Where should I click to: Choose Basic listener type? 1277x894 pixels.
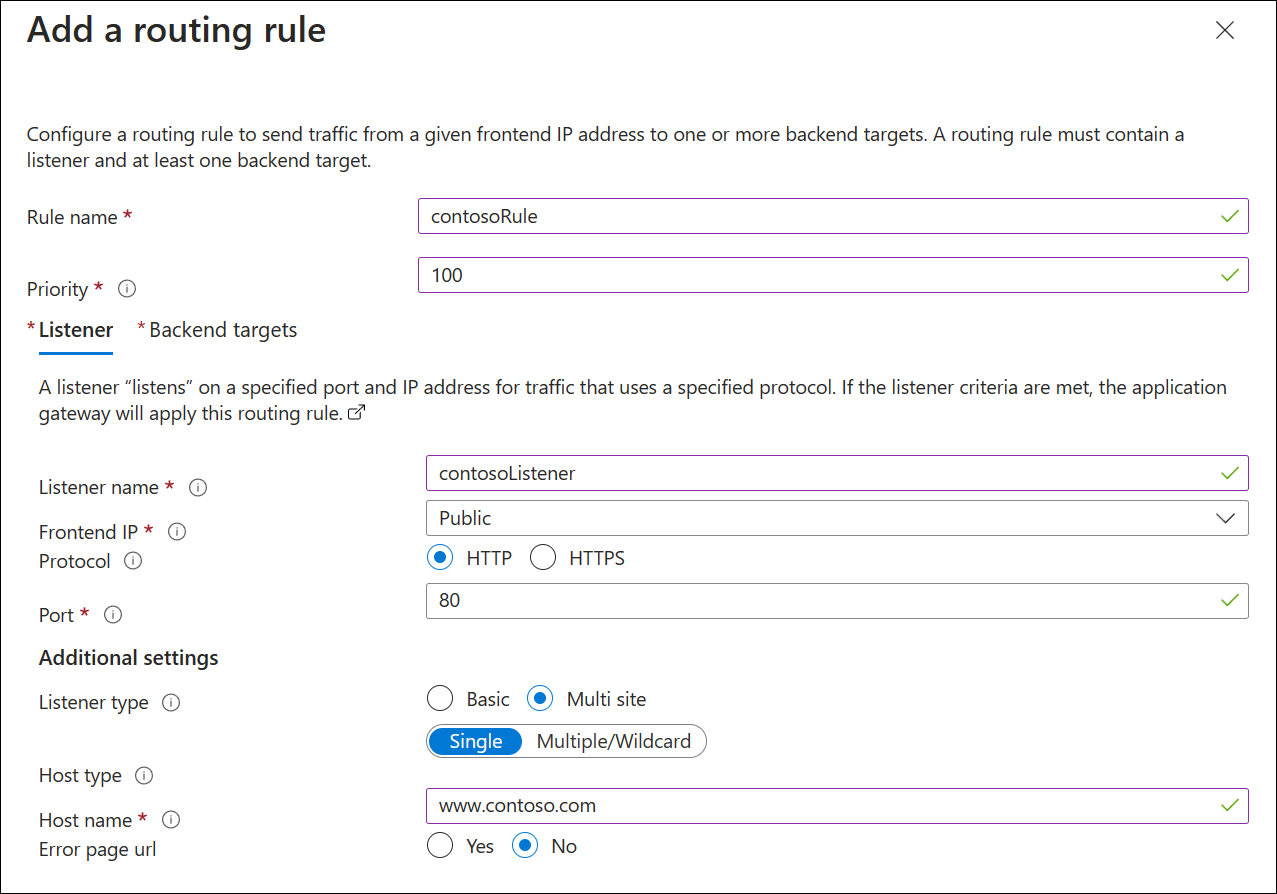[x=440, y=698]
